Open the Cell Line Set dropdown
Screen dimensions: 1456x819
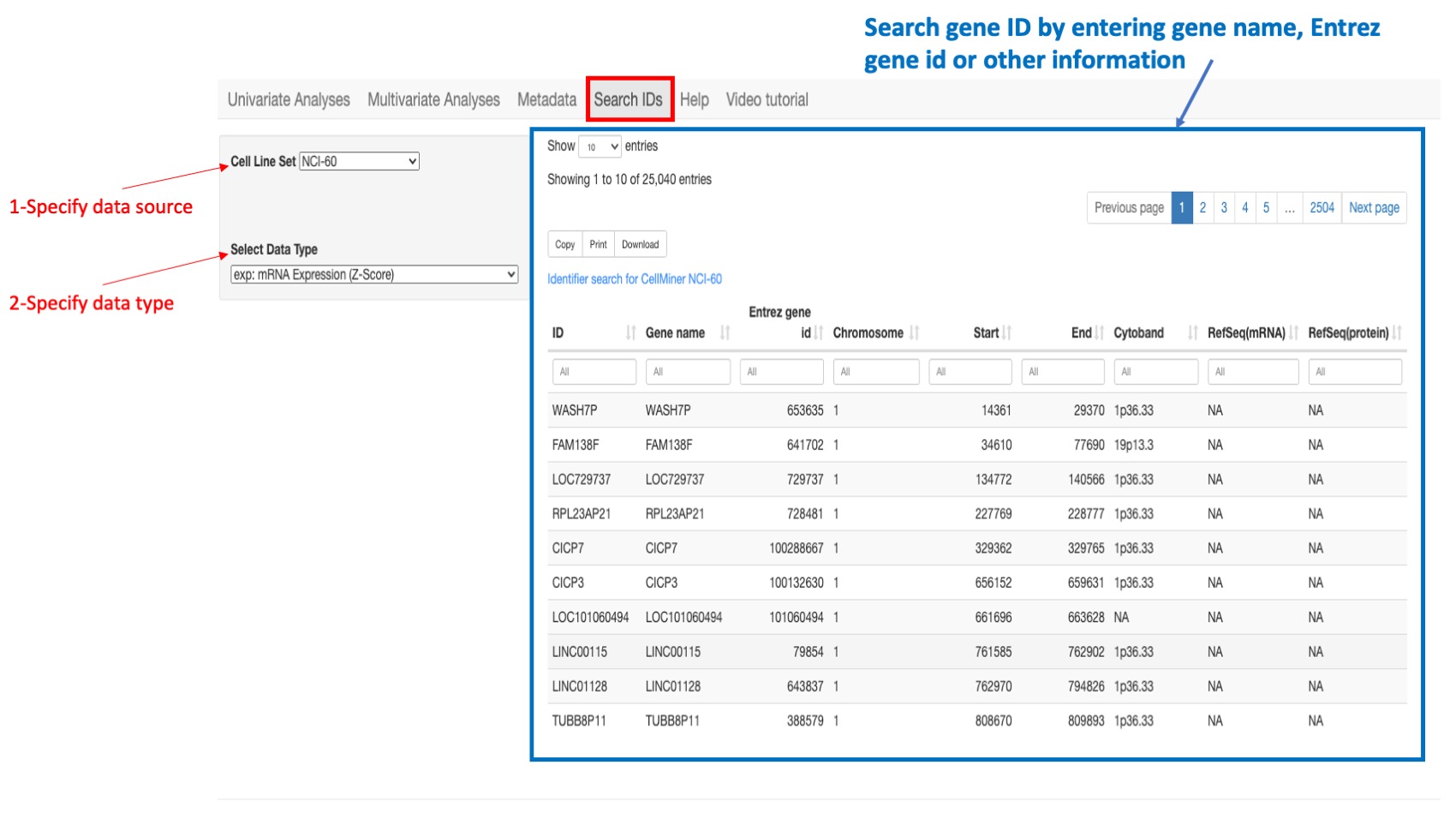click(359, 161)
